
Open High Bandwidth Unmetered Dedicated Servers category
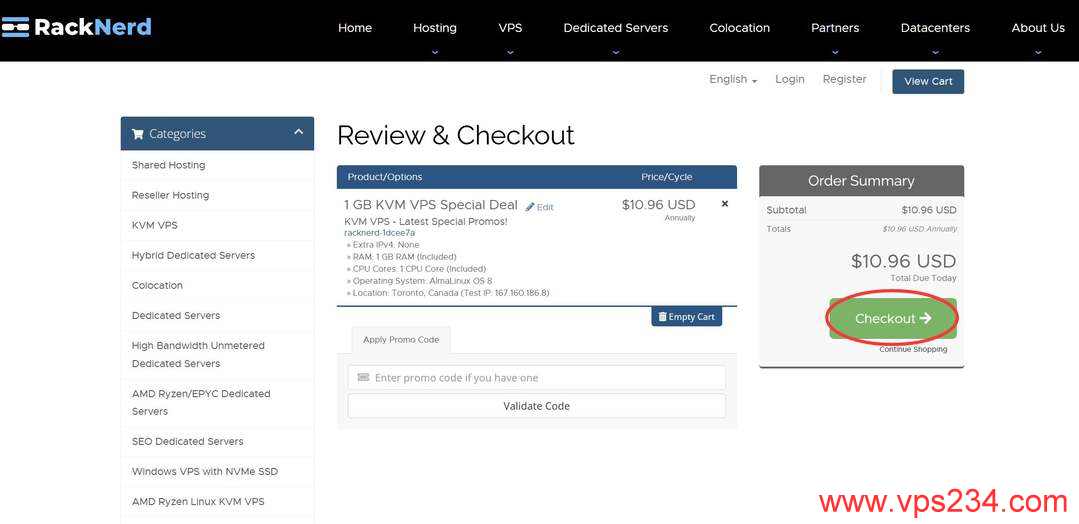[x=217, y=355]
